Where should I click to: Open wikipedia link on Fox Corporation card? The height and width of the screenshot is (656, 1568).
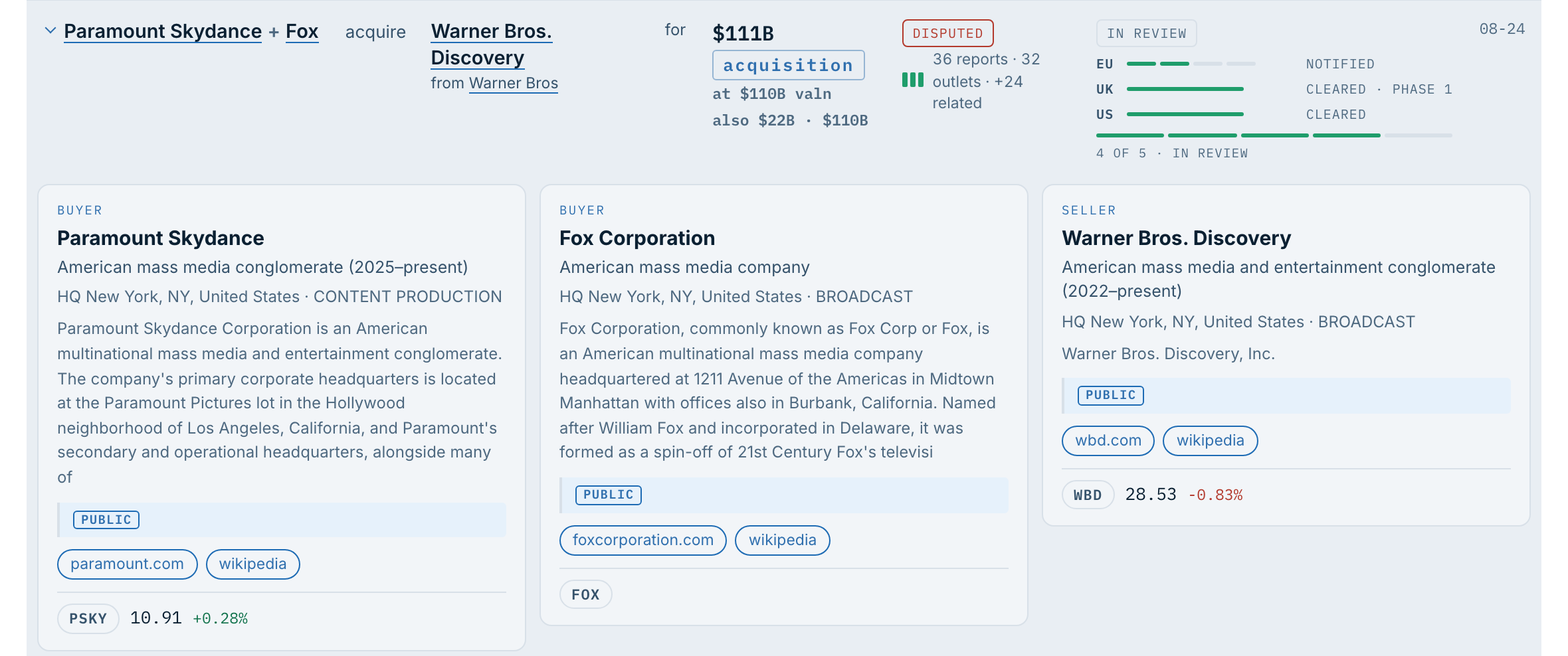point(782,540)
